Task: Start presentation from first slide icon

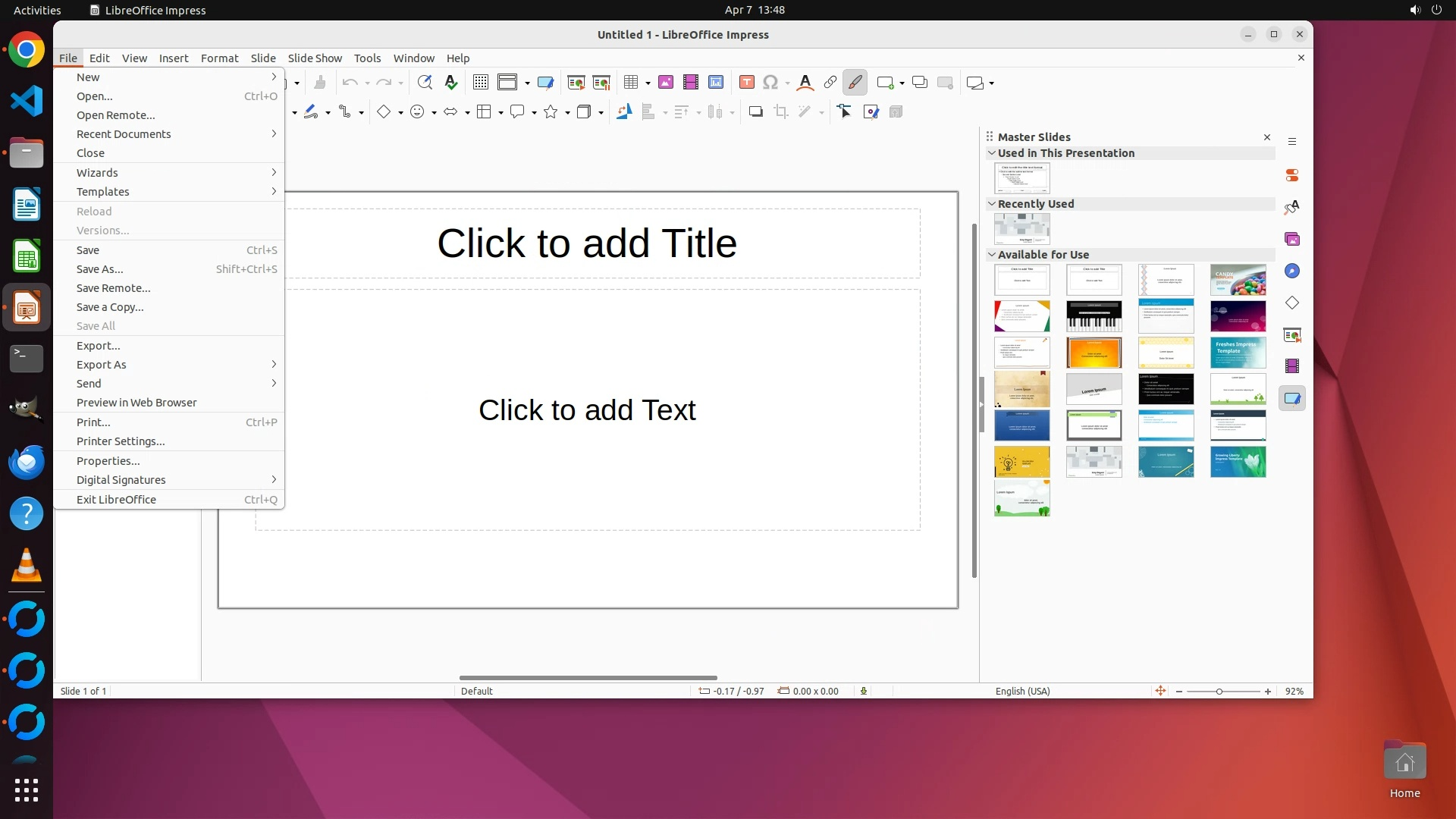Action: tap(576, 83)
